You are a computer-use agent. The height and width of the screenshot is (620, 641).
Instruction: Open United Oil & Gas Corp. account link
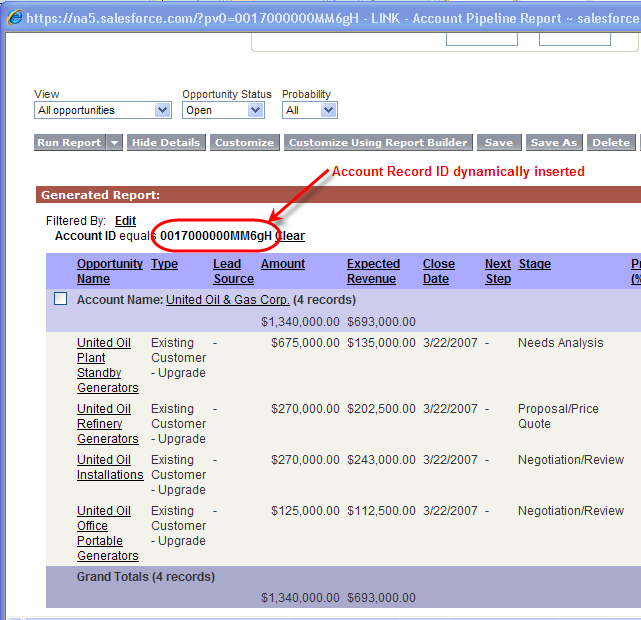point(228,300)
